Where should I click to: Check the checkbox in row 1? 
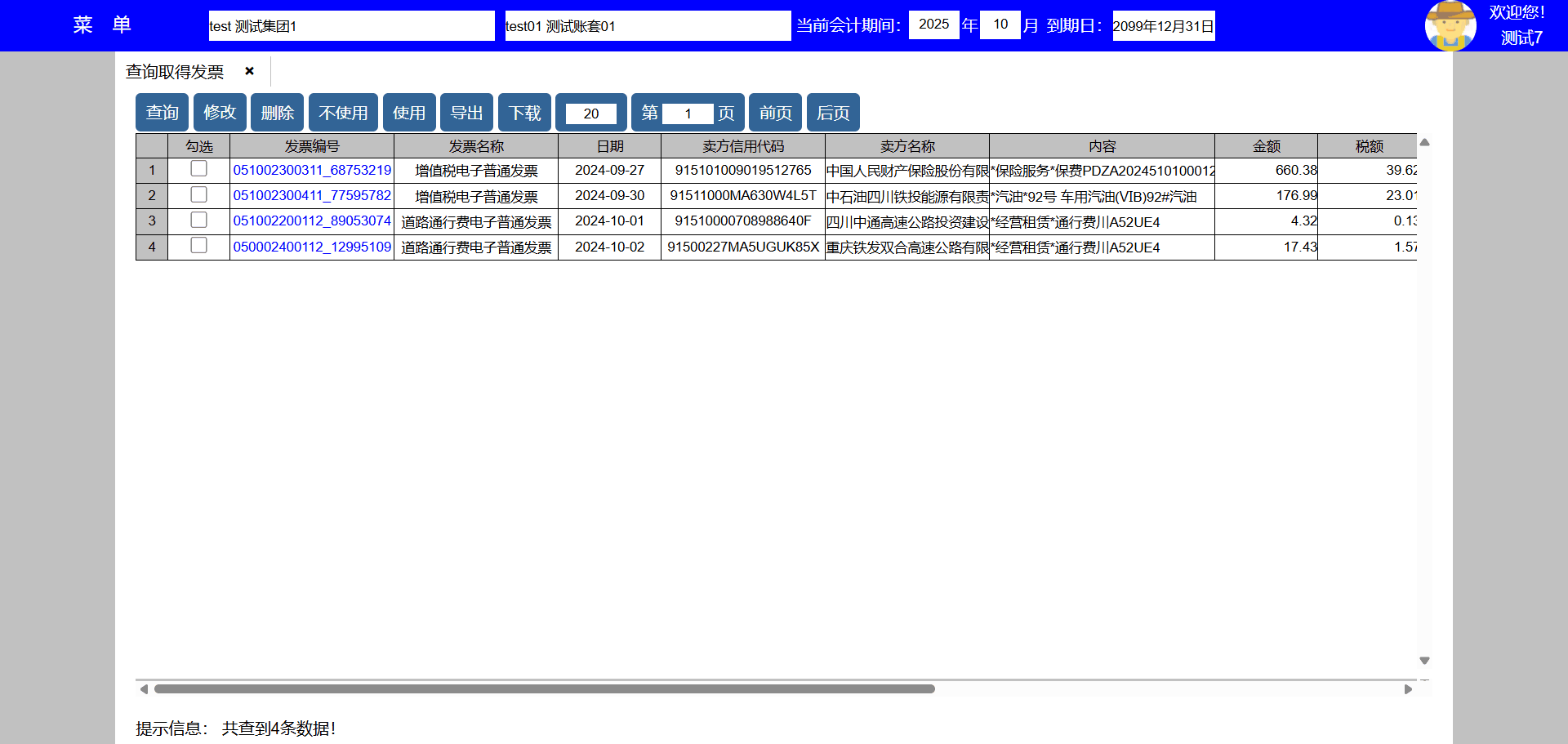(x=198, y=169)
